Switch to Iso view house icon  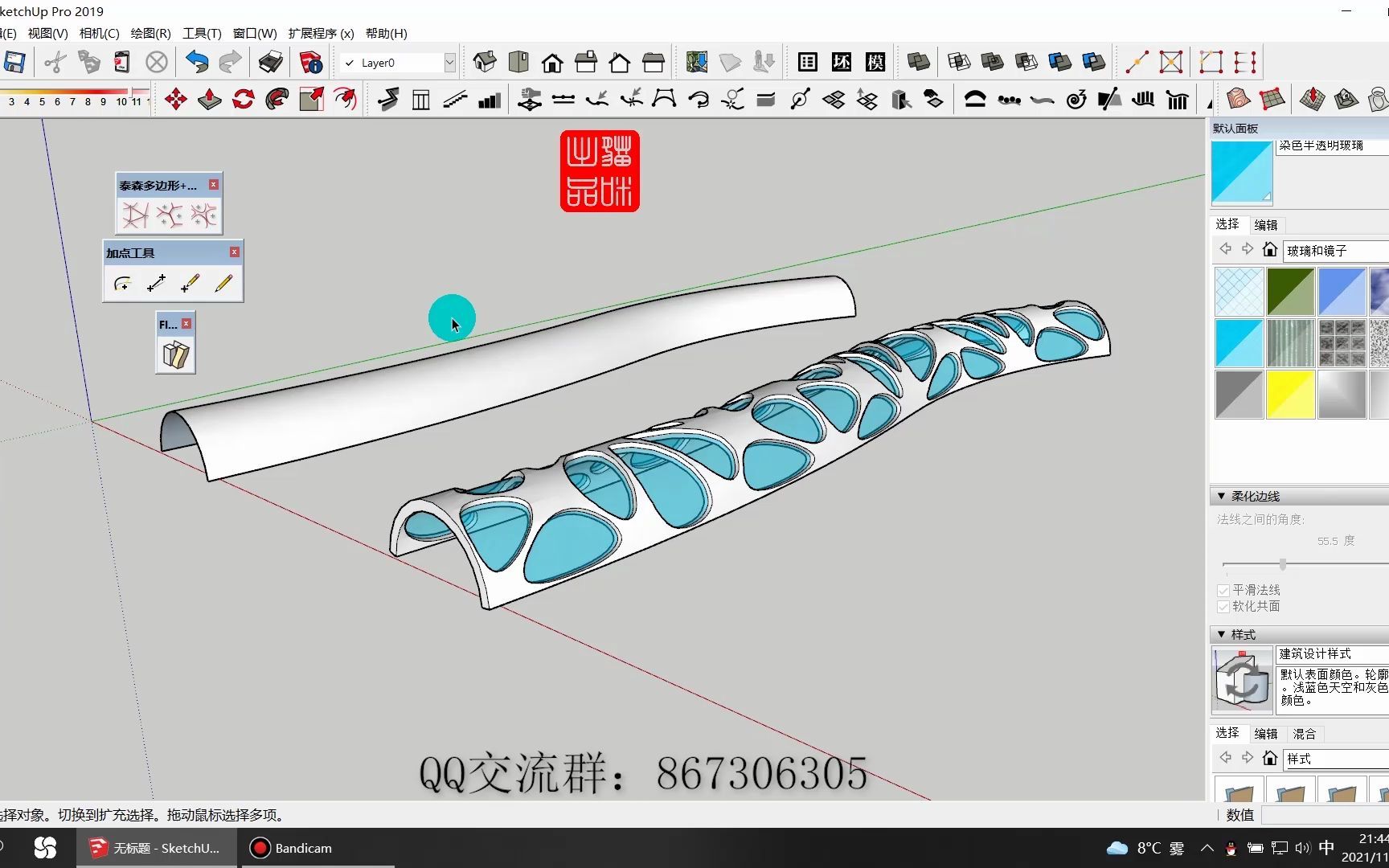[x=485, y=62]
